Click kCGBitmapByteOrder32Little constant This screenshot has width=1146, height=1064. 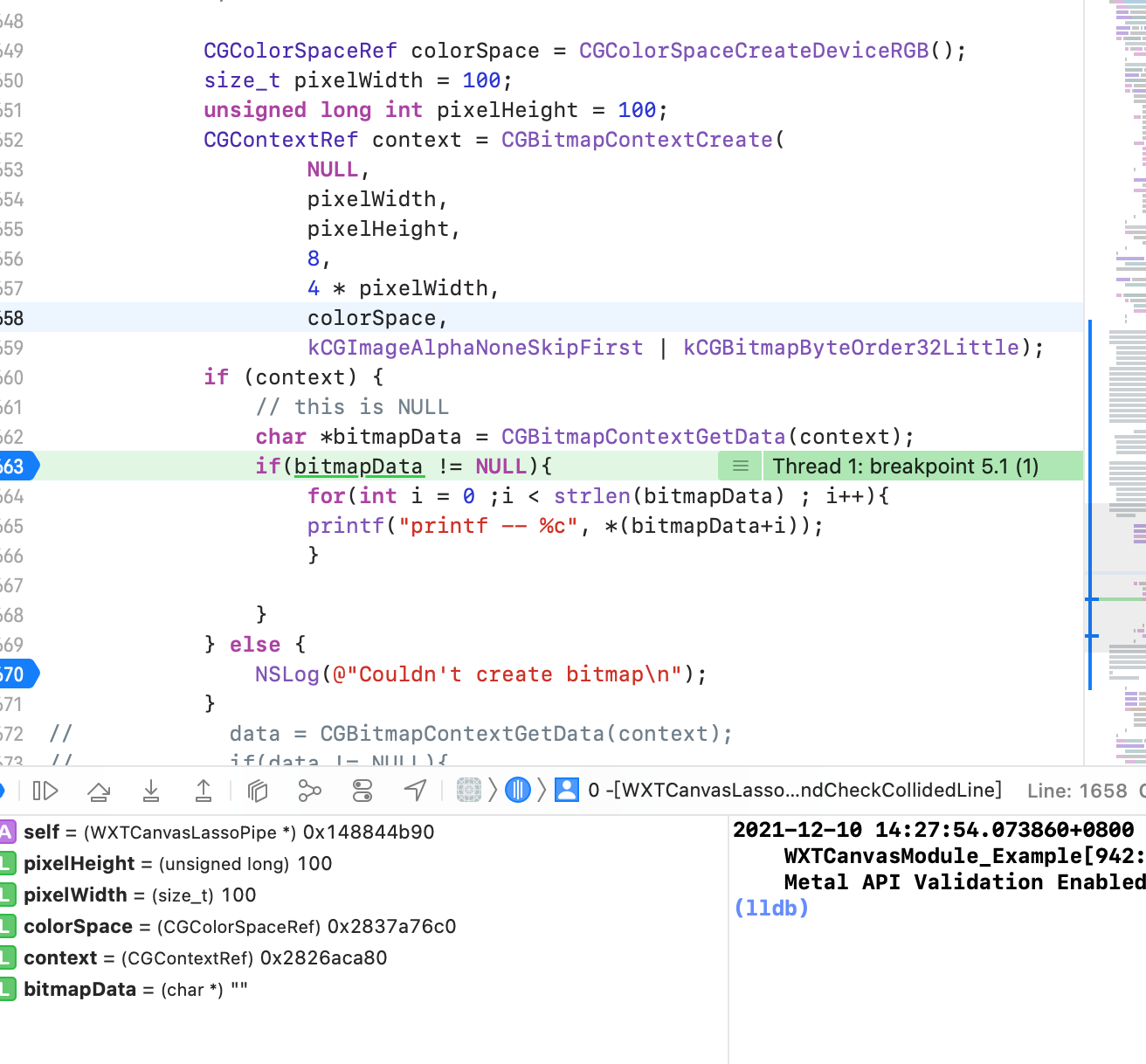(x=851, y=348)
